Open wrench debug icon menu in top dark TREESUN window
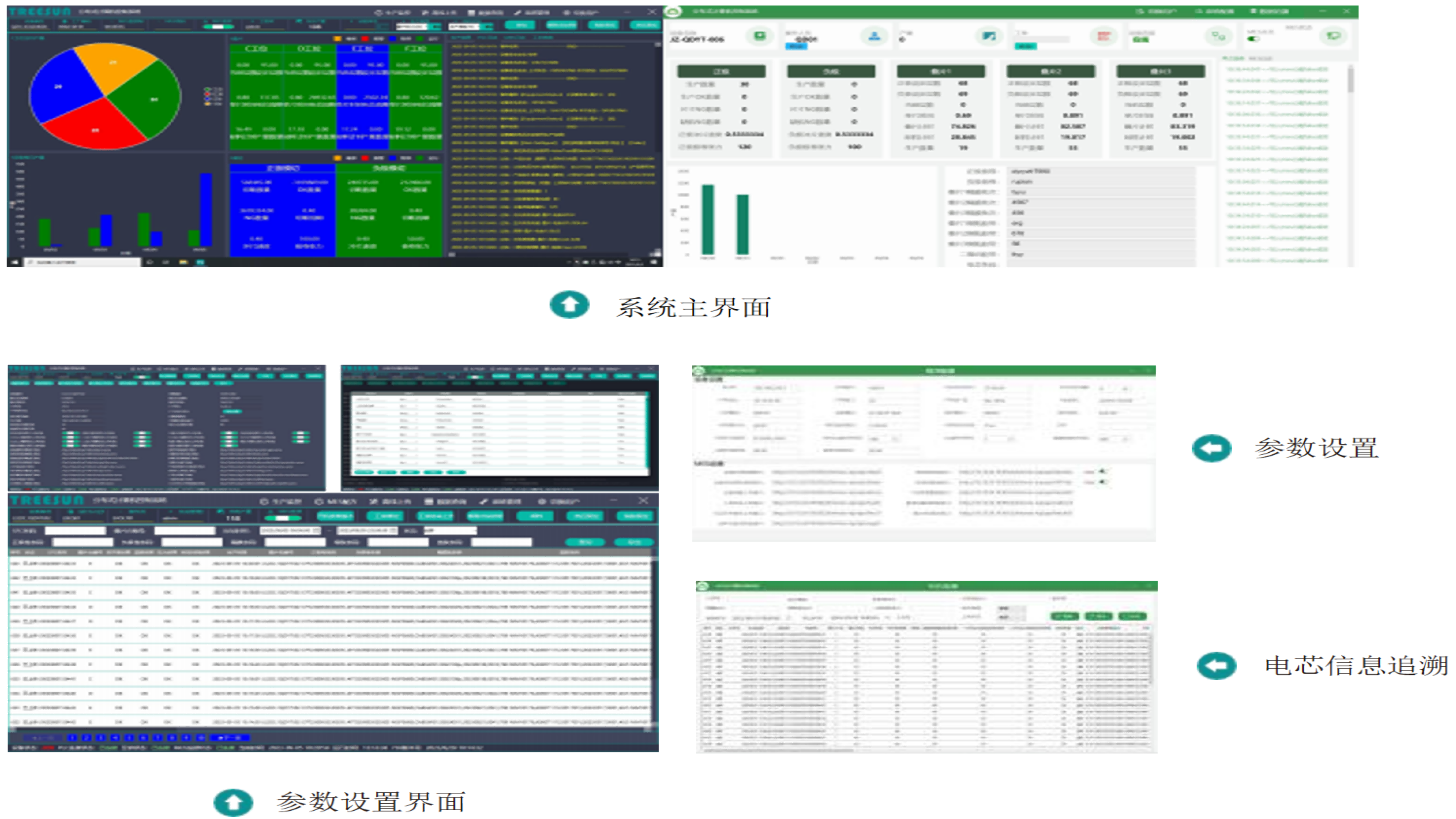Screen dimensions: 1456x819 [532, 12]
